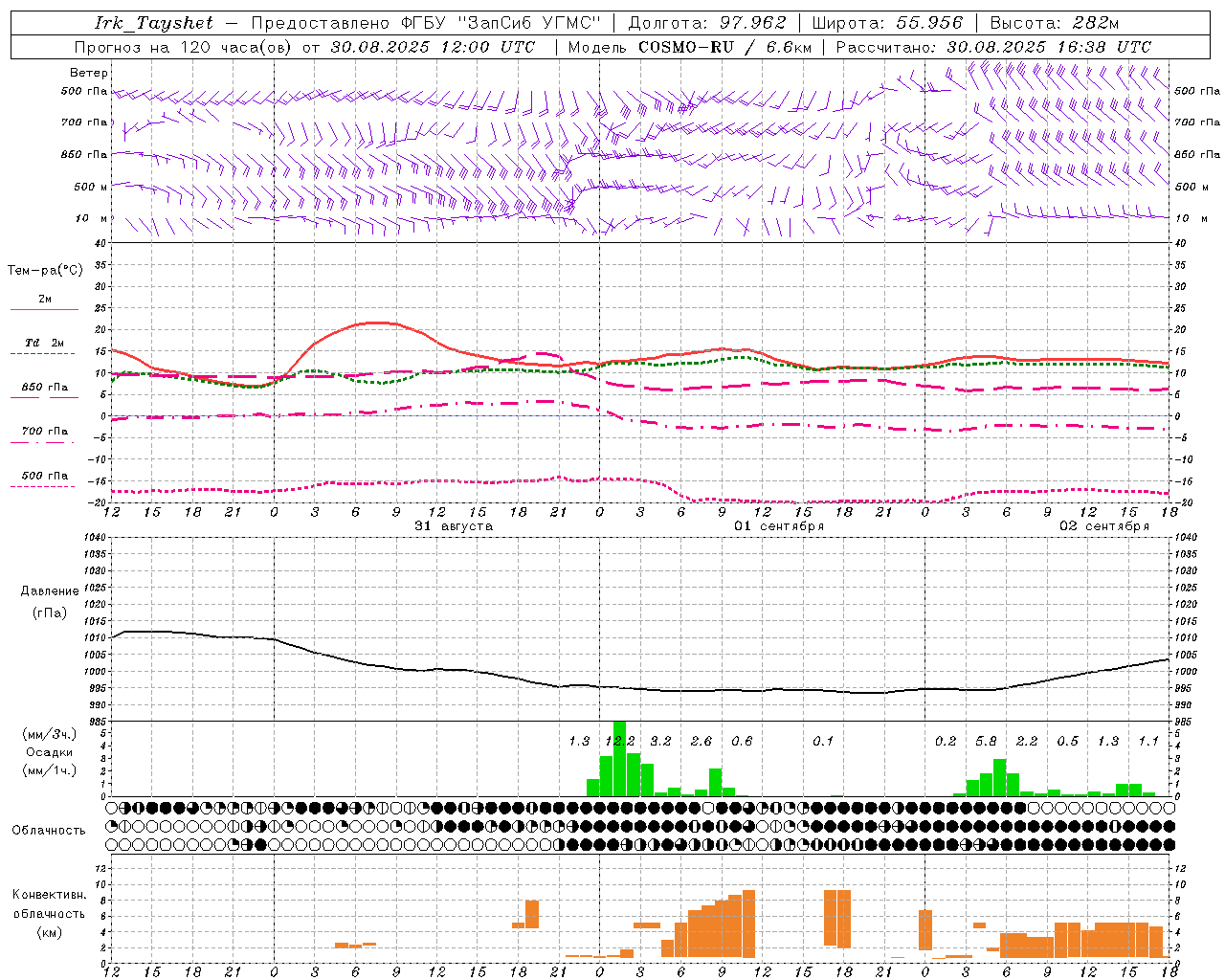Click the 3-hour precipitation value 12.2
This screenshot has height=980, width=1225.
click(x=620, y=741)
